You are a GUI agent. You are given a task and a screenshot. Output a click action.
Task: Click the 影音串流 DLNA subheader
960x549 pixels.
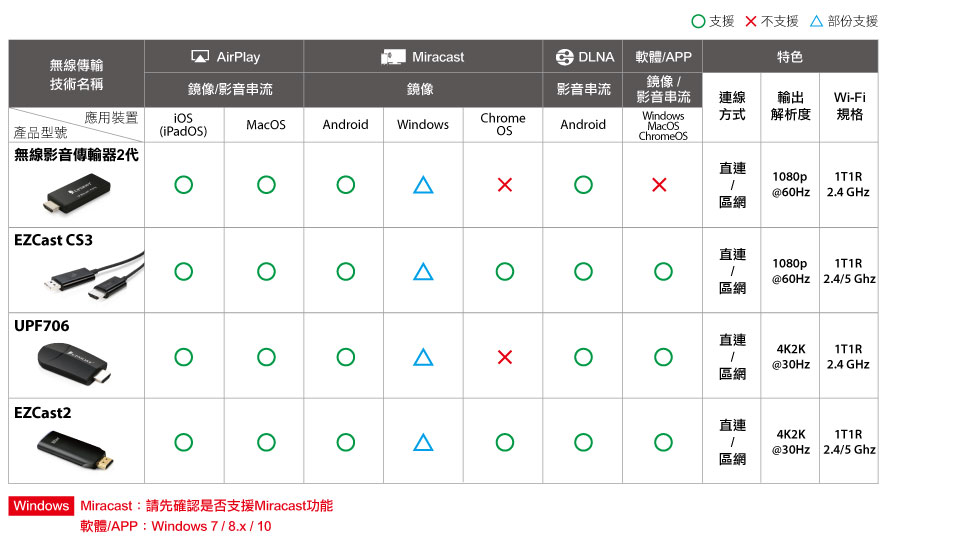point(583,89)
